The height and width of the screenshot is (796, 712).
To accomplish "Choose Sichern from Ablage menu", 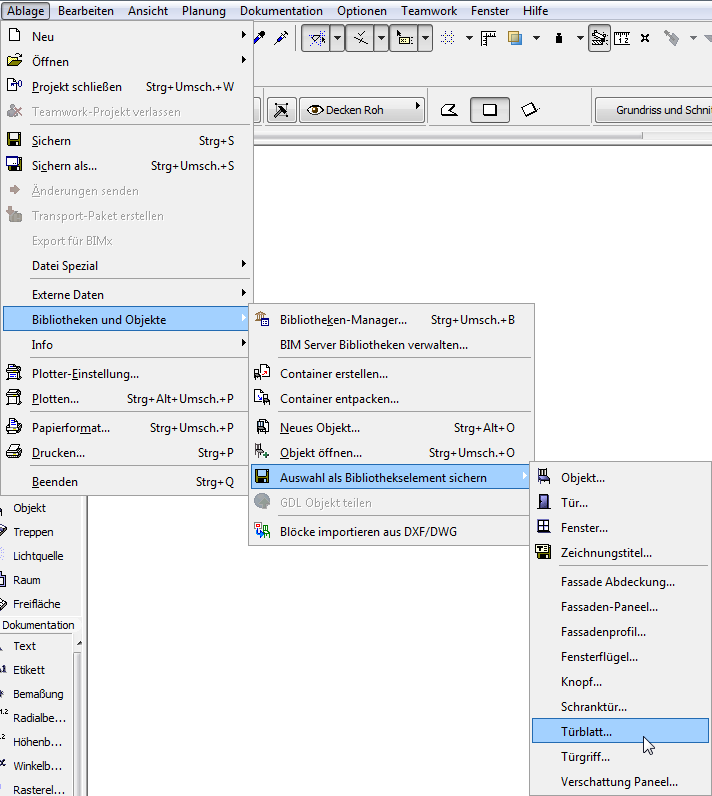I will coord(126,141).
